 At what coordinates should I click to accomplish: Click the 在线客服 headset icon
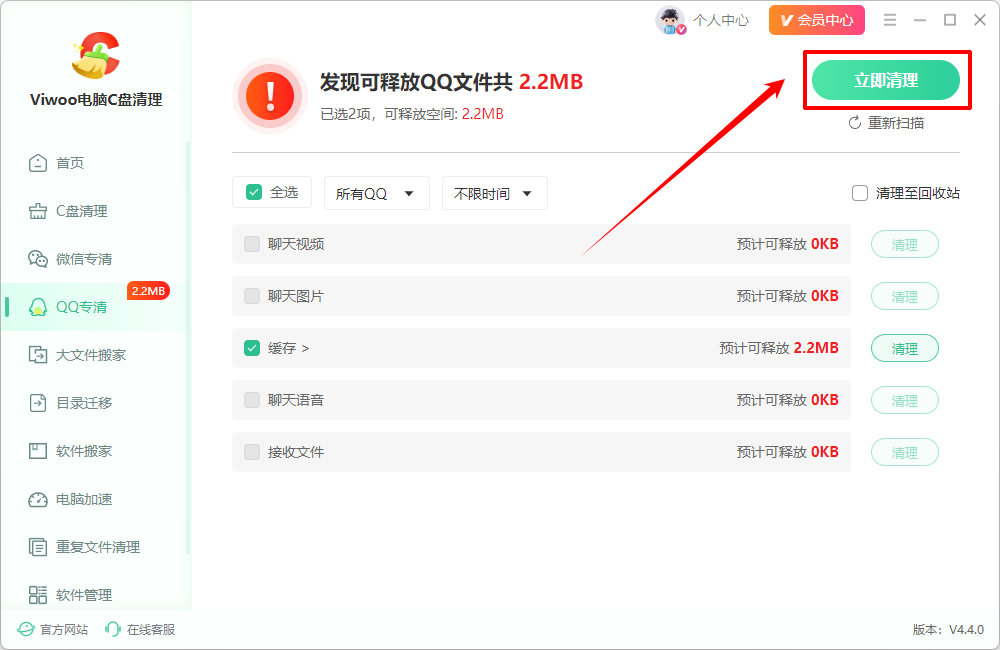[x=113, y=630]
